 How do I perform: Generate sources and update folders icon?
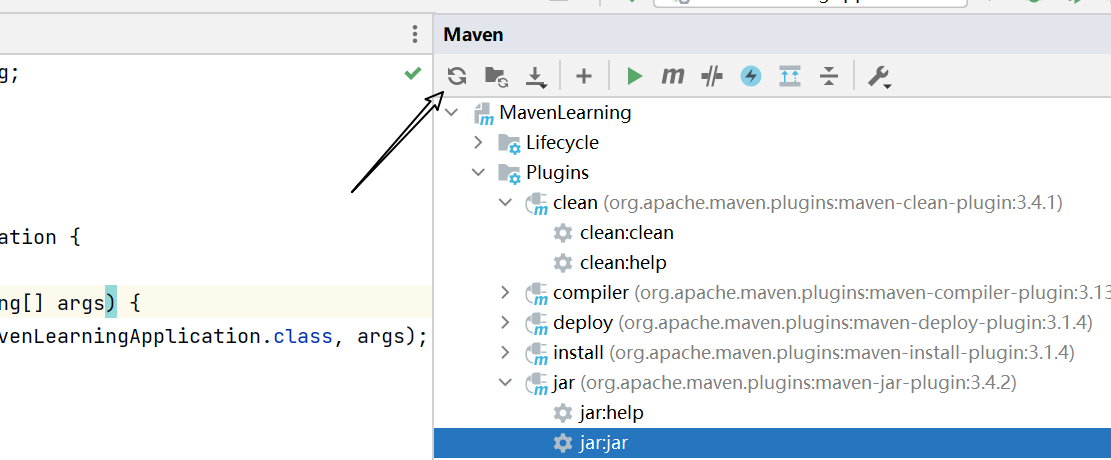[x=496, y=76]
